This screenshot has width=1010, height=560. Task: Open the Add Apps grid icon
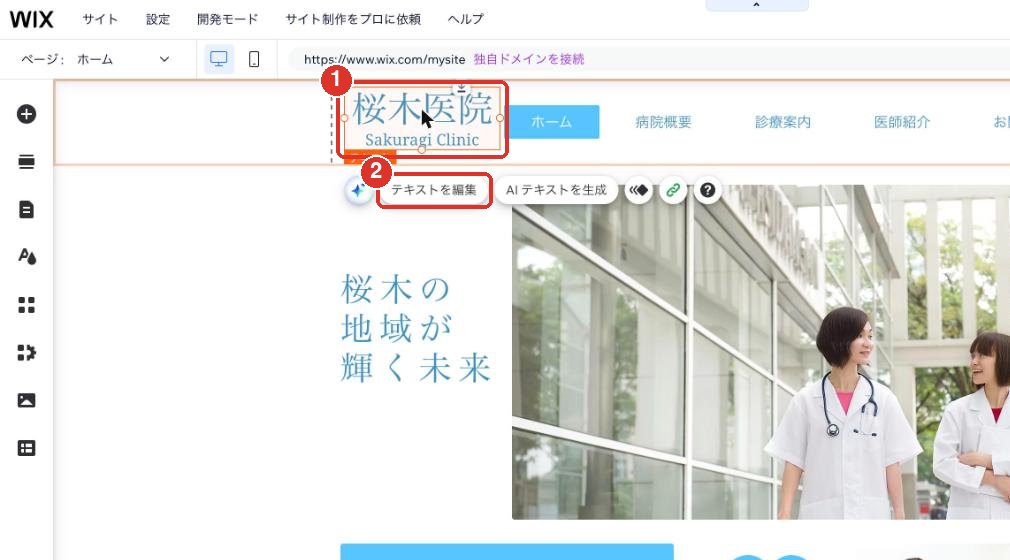26,305
